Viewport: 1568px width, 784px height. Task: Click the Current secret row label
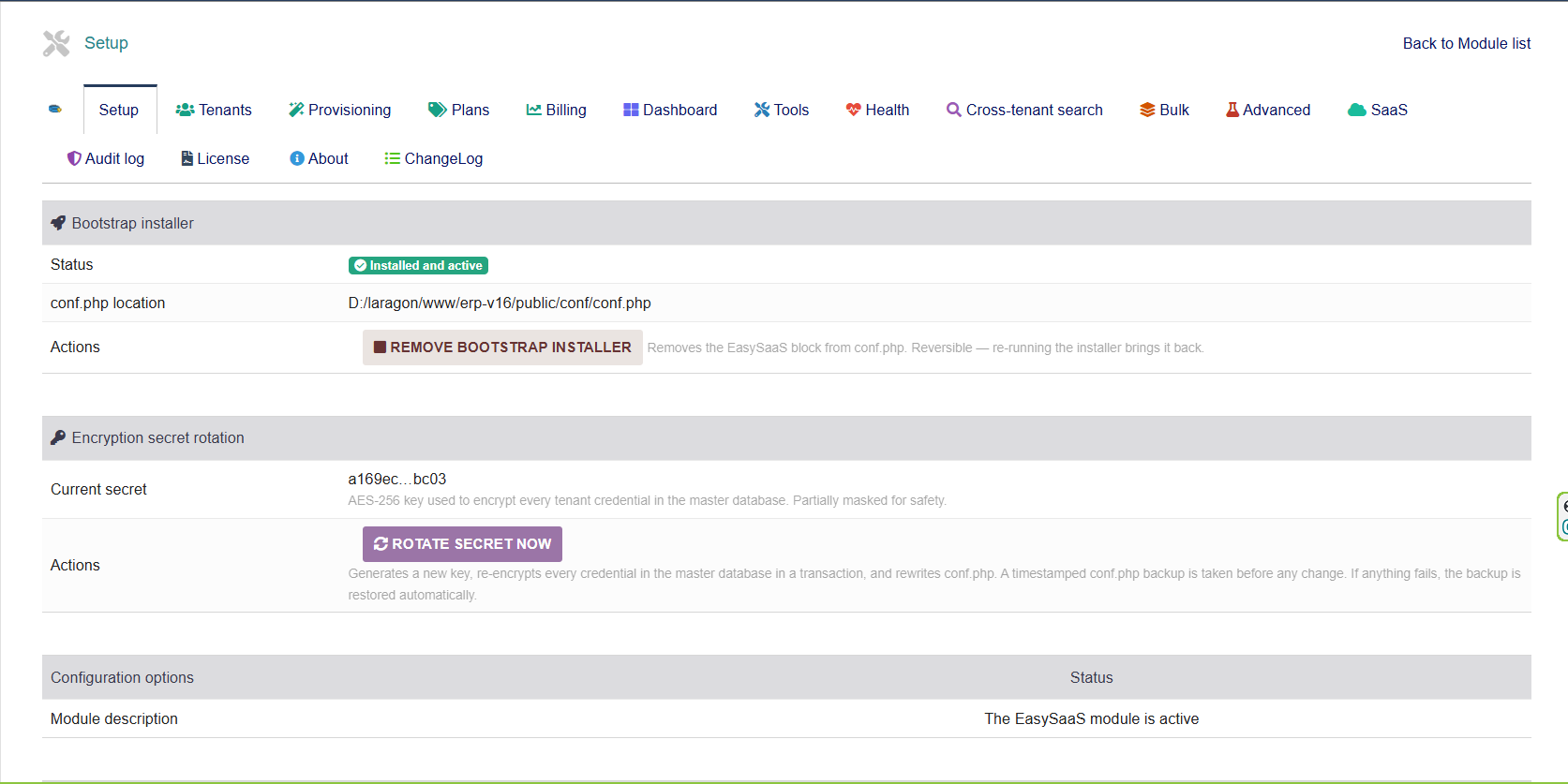[98, 489]
